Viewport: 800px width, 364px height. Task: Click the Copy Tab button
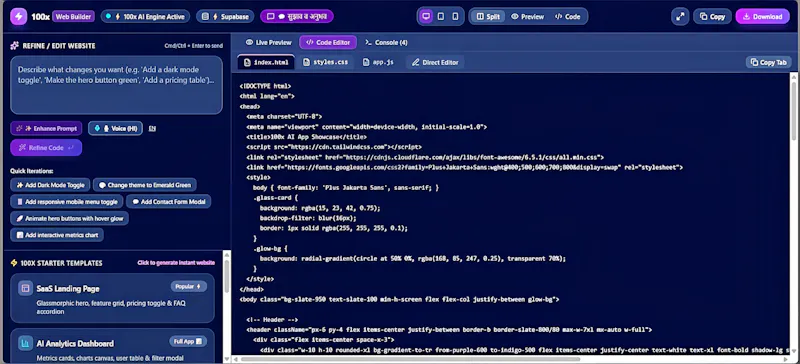click(768, 62)
